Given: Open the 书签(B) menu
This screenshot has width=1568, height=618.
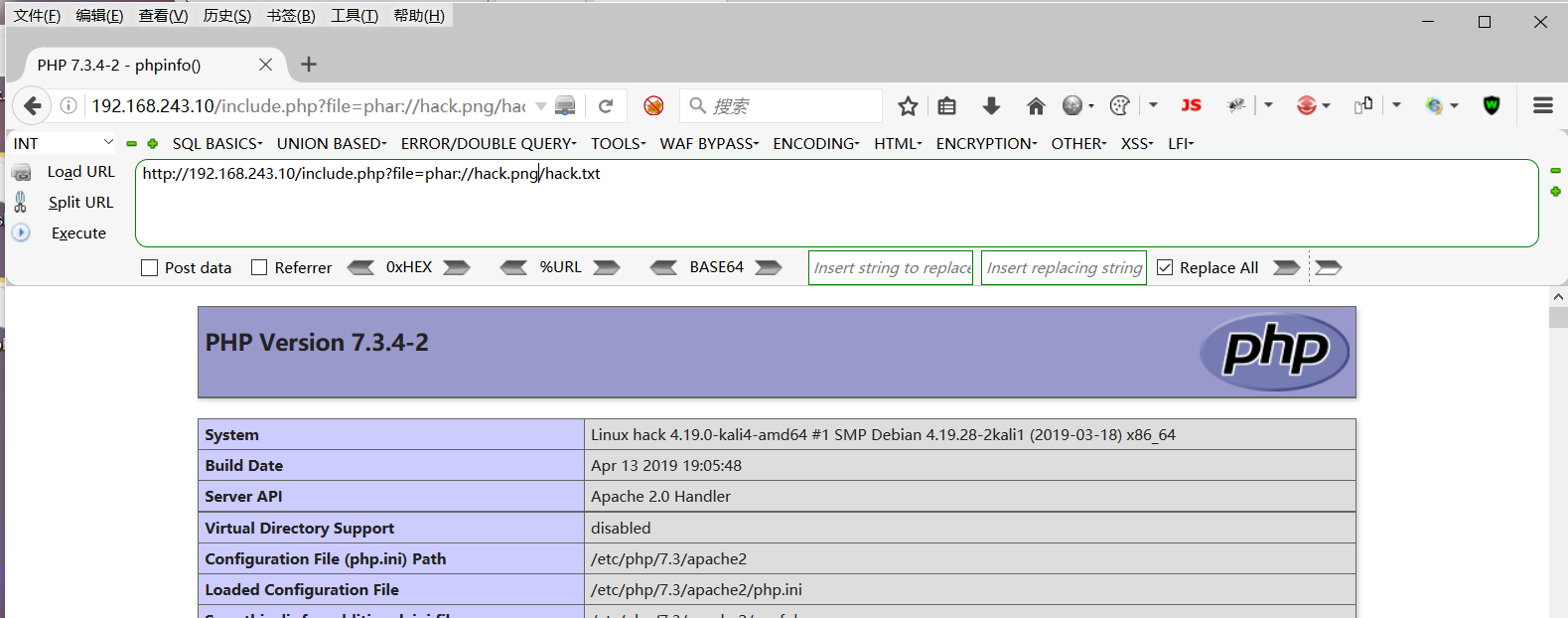Looking at the screenshot, I should click(x=291, y=16).
